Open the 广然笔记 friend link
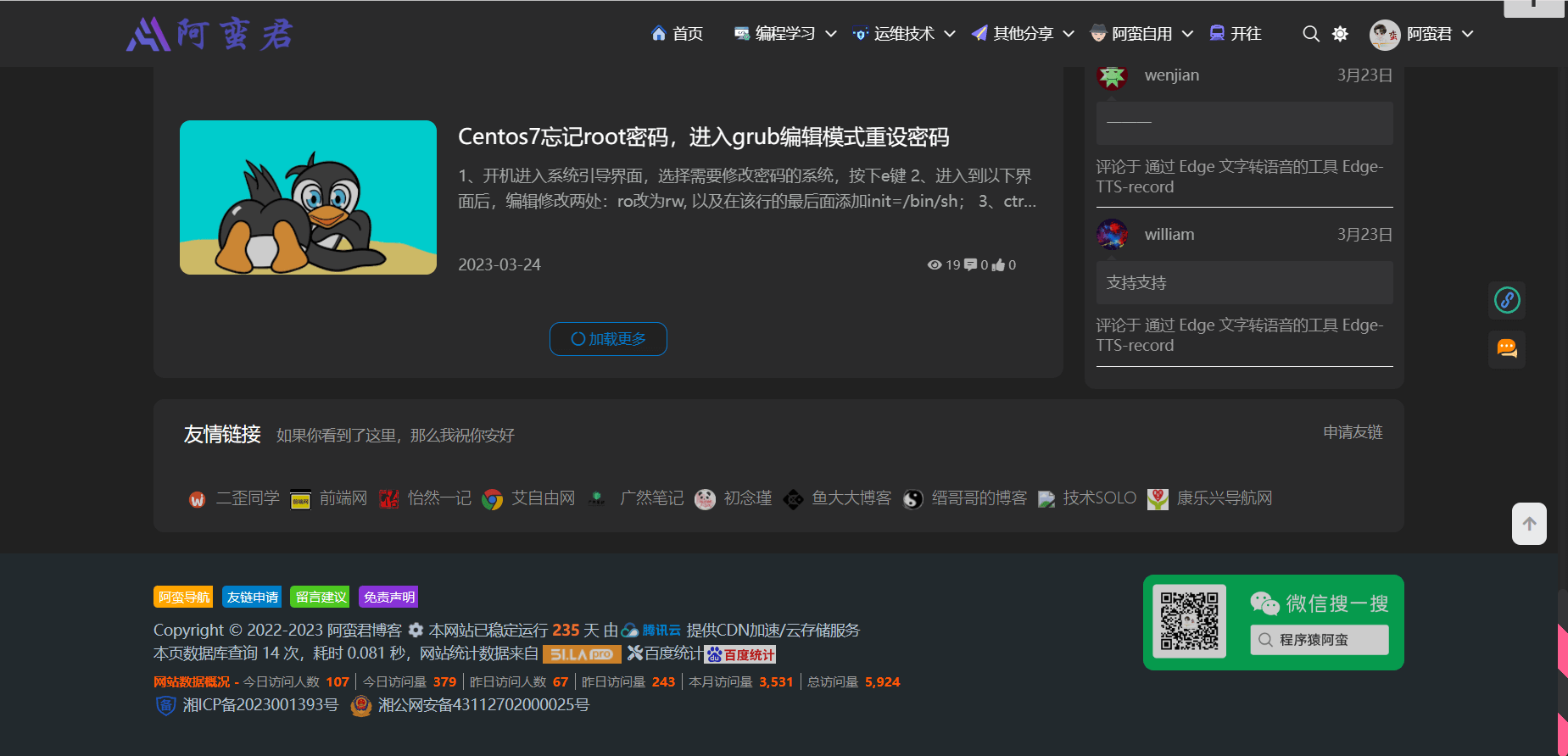 pyautogui.click(x=636, y=498)
